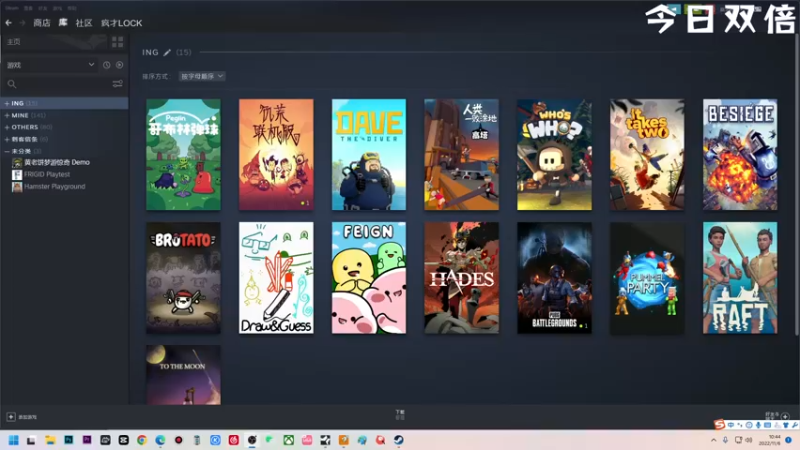Screen dimensions: 800x450
Task: Open Xbox app from the taskbar
Action: click(x=288, y=440)
